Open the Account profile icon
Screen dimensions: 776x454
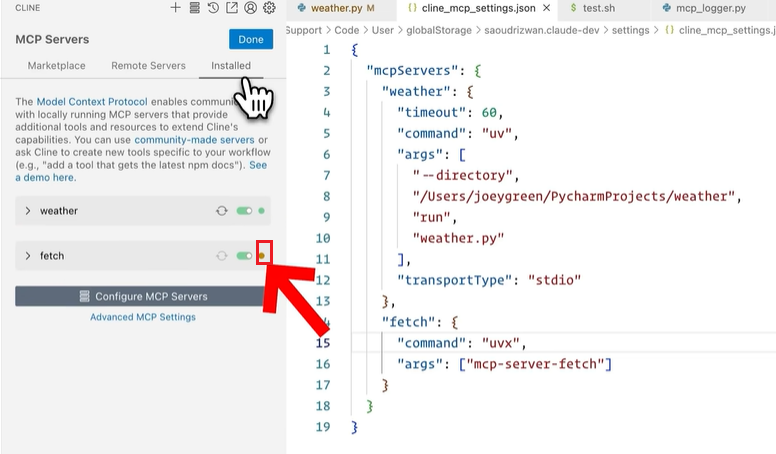click(x=250, y=7)
